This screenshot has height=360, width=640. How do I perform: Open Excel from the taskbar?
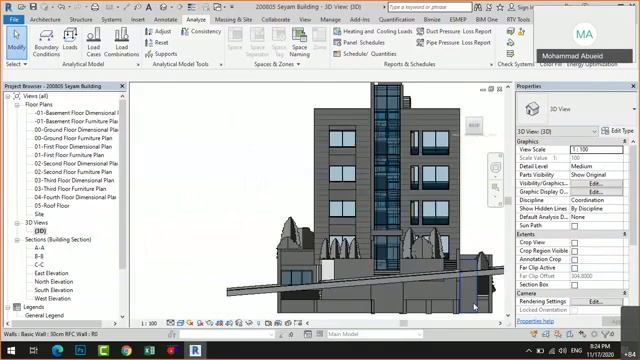(x=149, y=350)
